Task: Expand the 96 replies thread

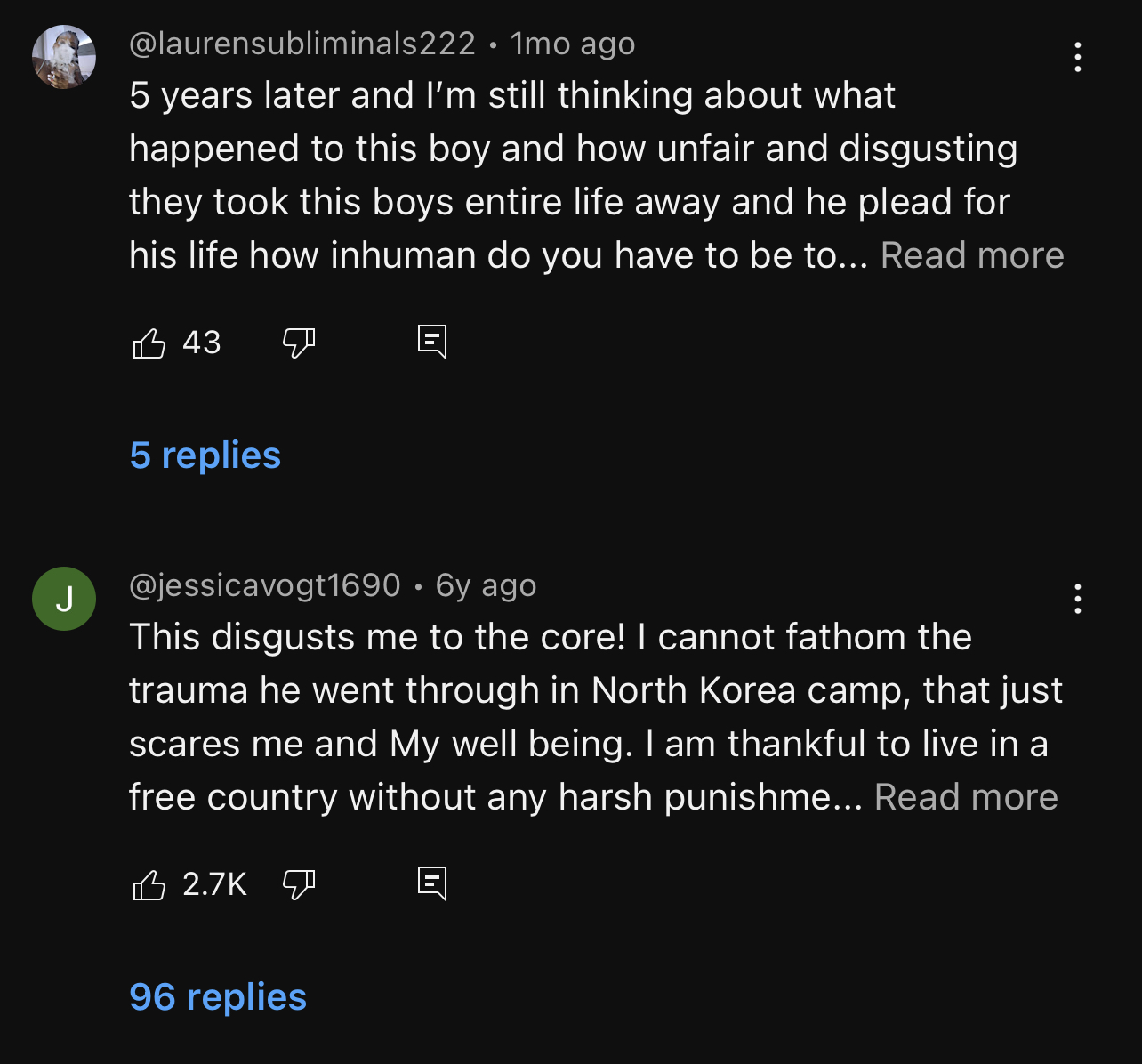Action: [218, 997]
